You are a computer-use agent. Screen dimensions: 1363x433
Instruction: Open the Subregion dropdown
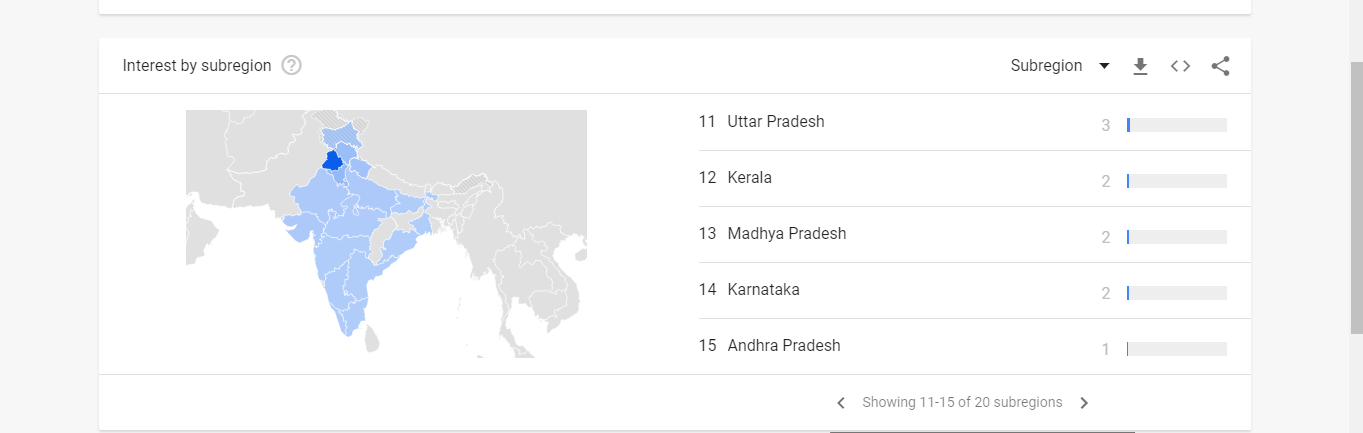1060,66
